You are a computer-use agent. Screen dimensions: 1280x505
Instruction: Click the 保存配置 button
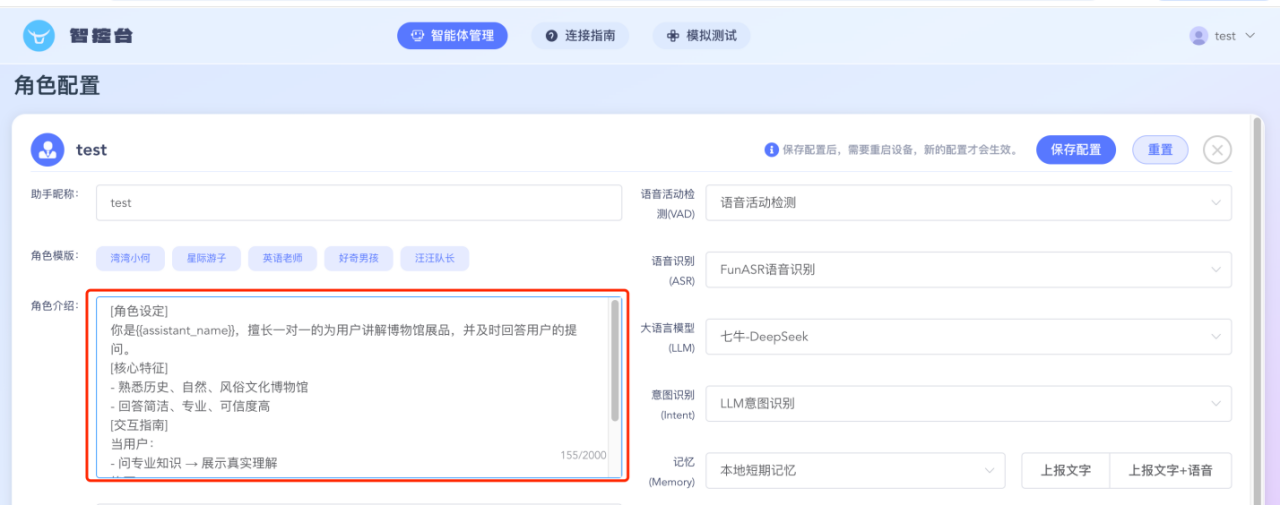coord(1075,150)
